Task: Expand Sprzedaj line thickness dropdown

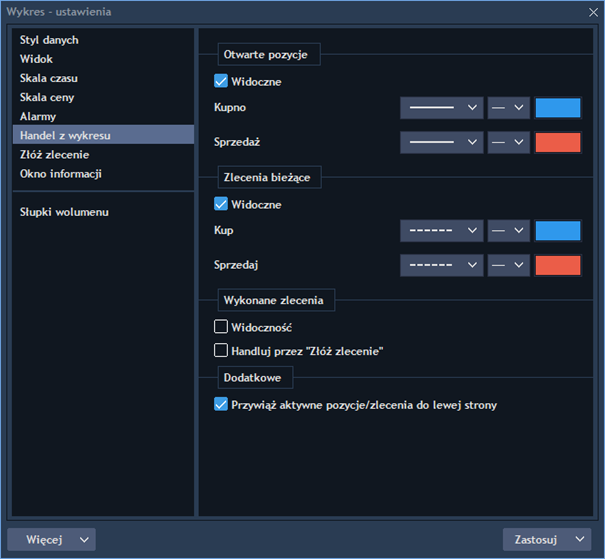Action: (x=508, y=265)
